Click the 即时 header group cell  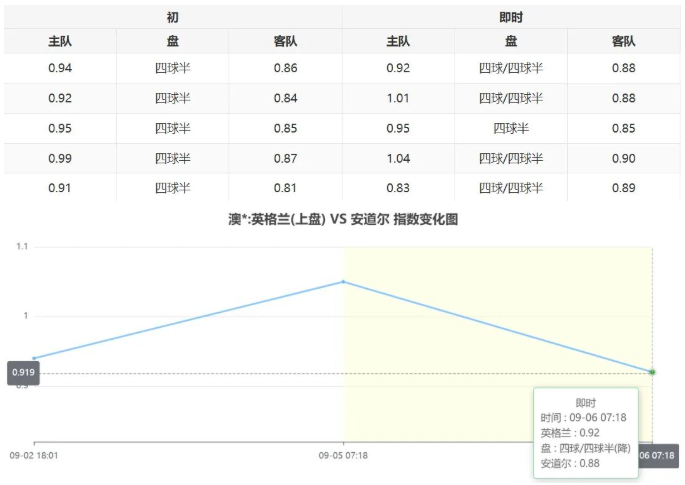click(511, 17)
